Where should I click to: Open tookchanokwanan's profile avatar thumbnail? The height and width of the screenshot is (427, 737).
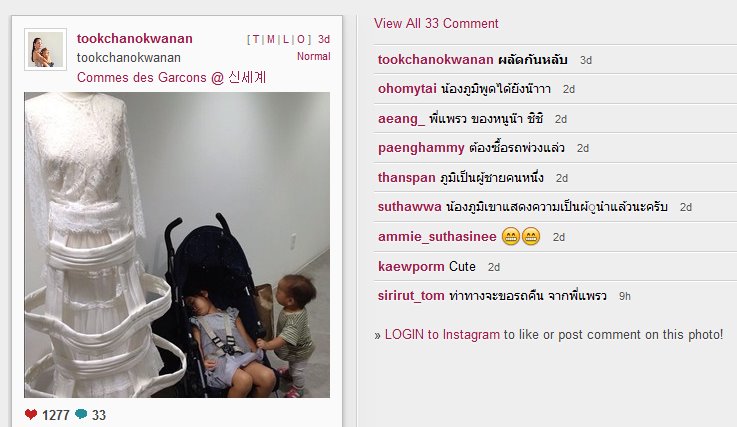click(46, 49)
